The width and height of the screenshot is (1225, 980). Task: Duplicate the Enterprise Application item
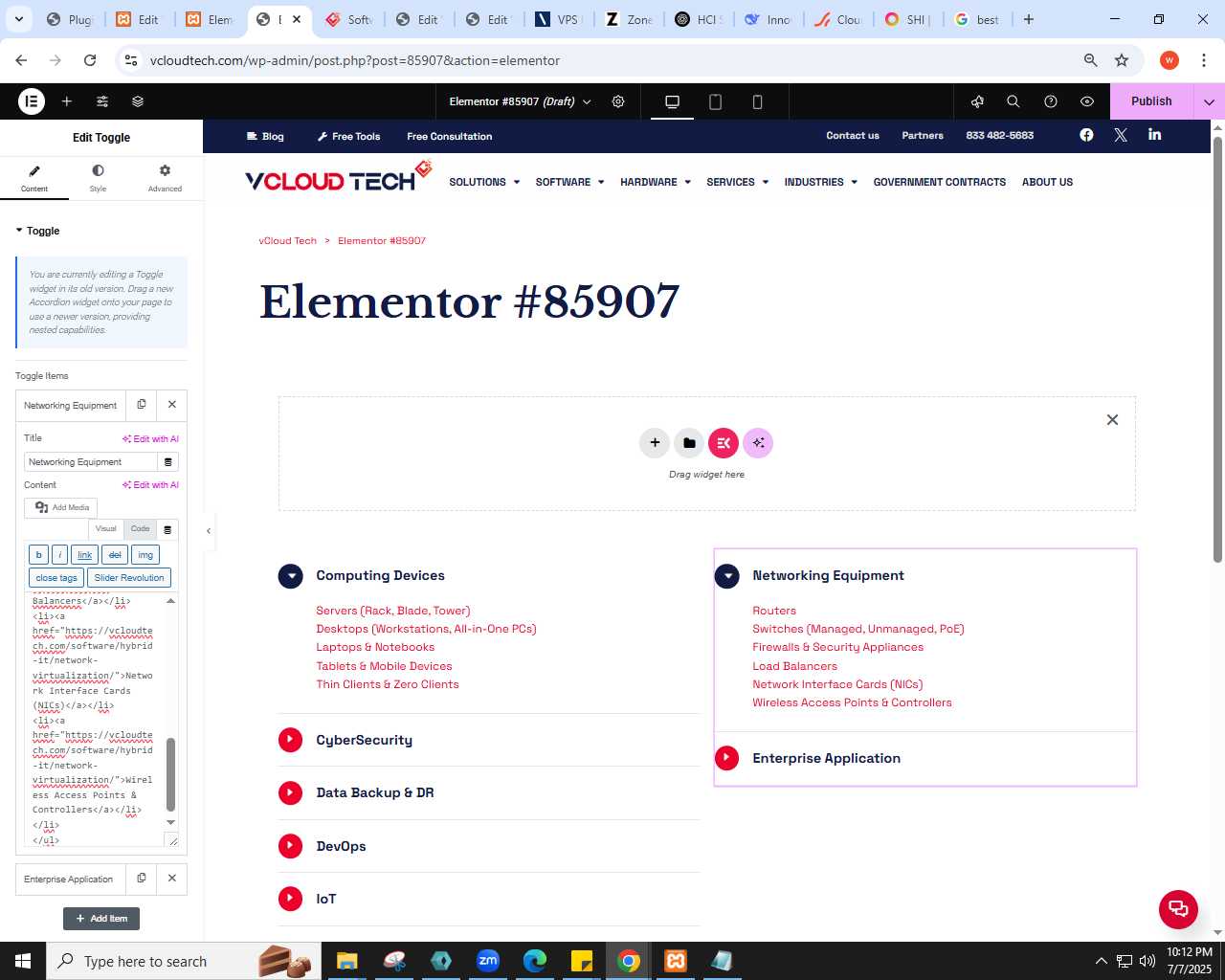pyautogui.click(x=142, y=879)
